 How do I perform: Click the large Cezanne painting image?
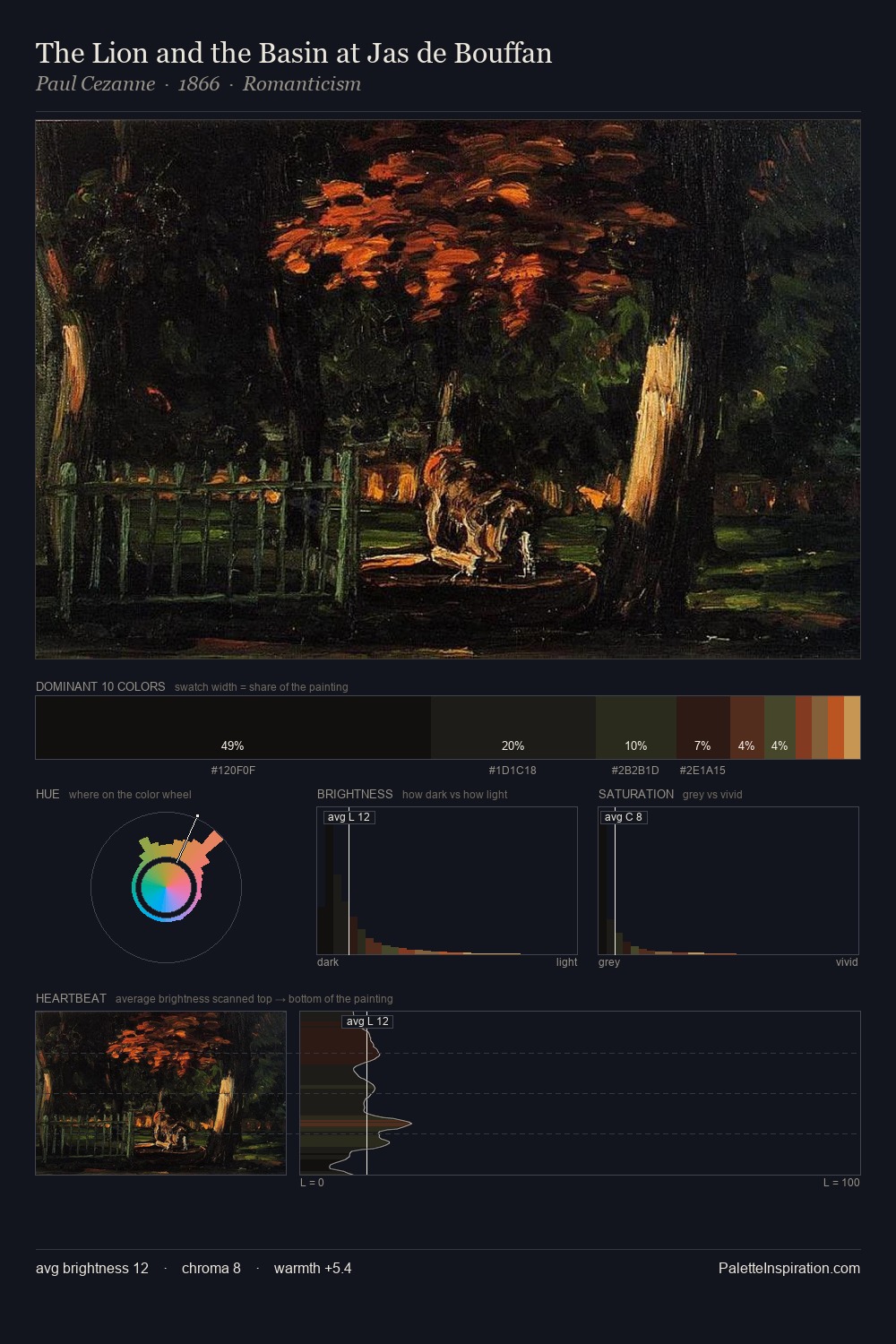point(448,390)
